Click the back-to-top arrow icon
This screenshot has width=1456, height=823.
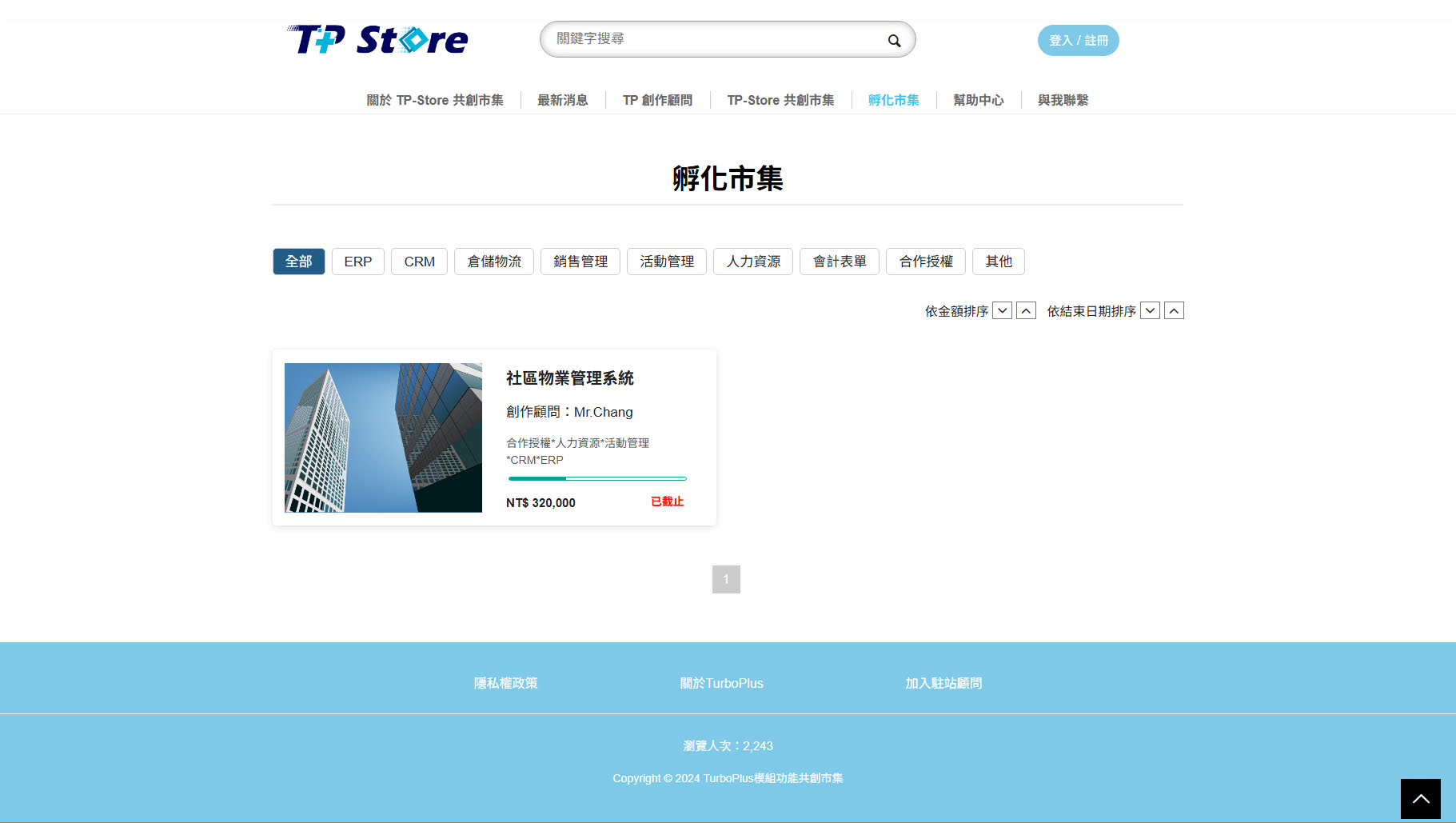[x=1420, y=798]
